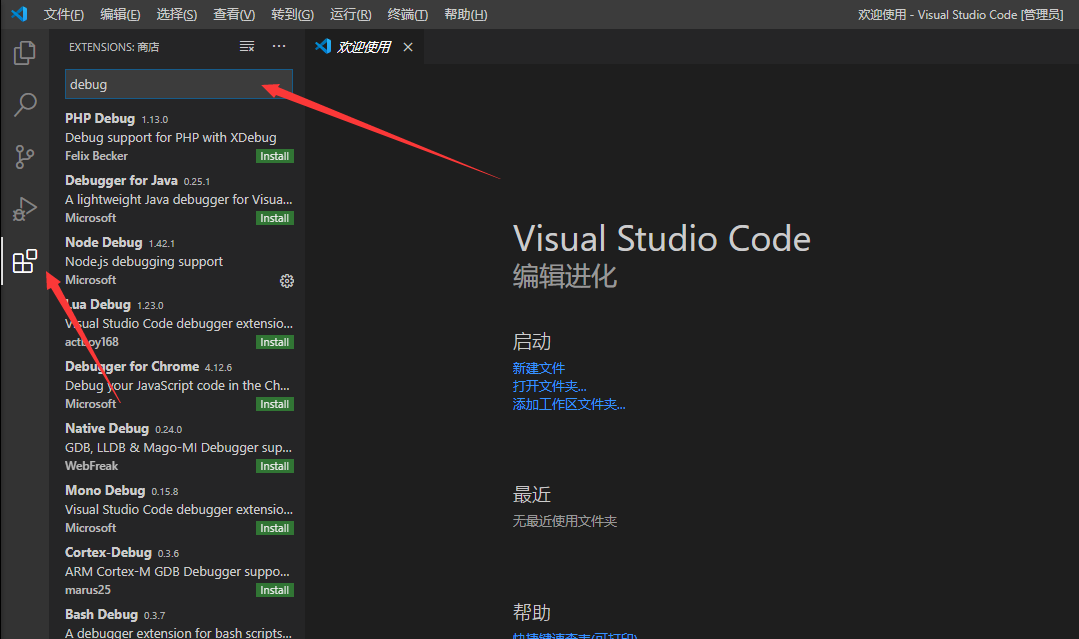Select Lua Debug extension title
1079x639 pixels.
coord(98,304)
